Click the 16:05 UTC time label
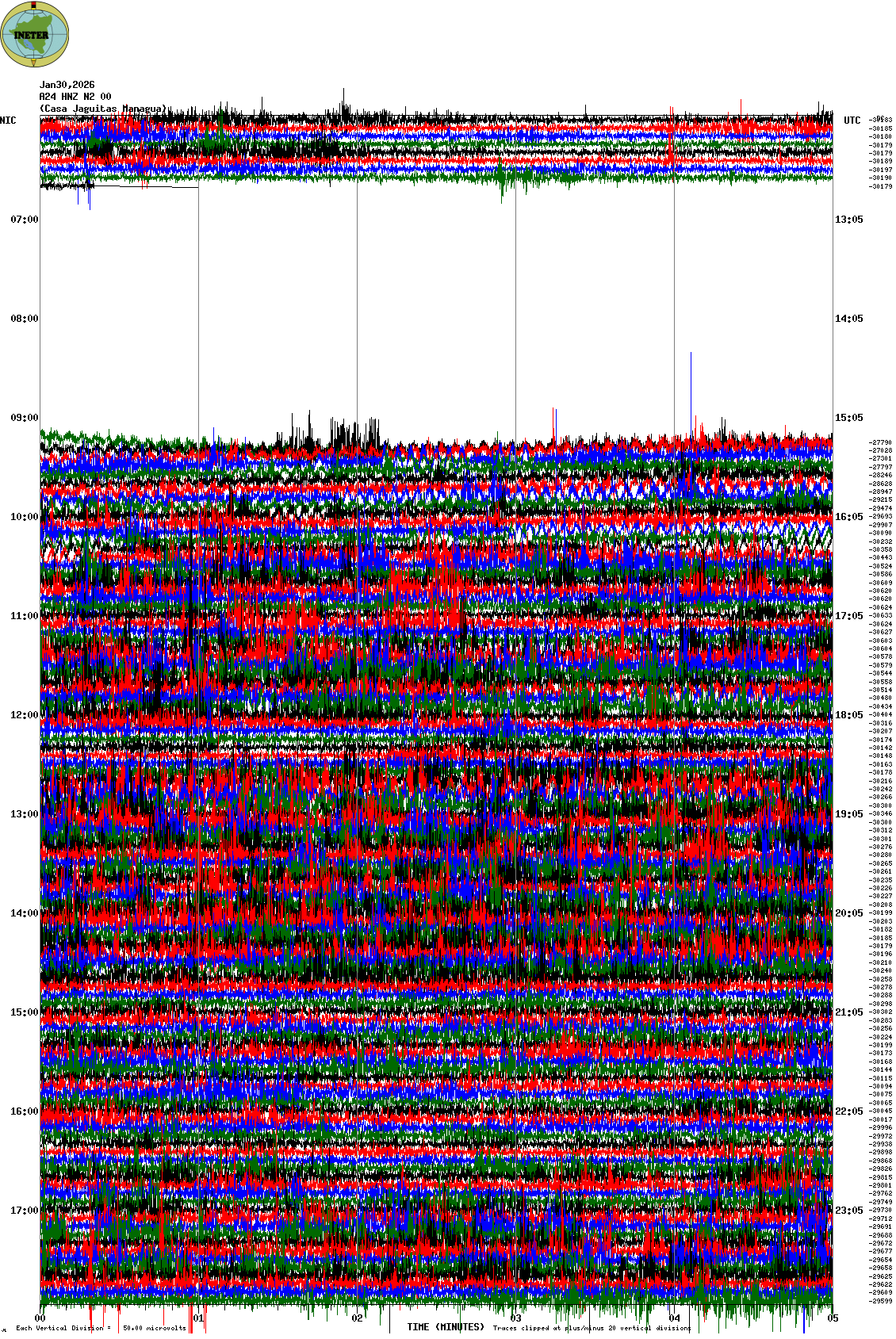 click(x=848, y=517)
